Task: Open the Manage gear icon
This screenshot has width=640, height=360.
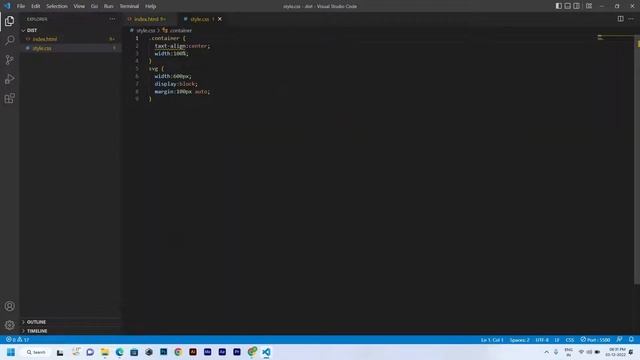Action: pyautogui.click(x=9, y=325)
